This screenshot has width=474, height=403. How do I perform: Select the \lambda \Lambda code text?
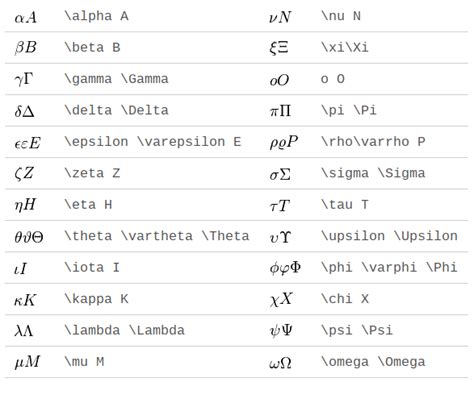(x=124, y=330)
